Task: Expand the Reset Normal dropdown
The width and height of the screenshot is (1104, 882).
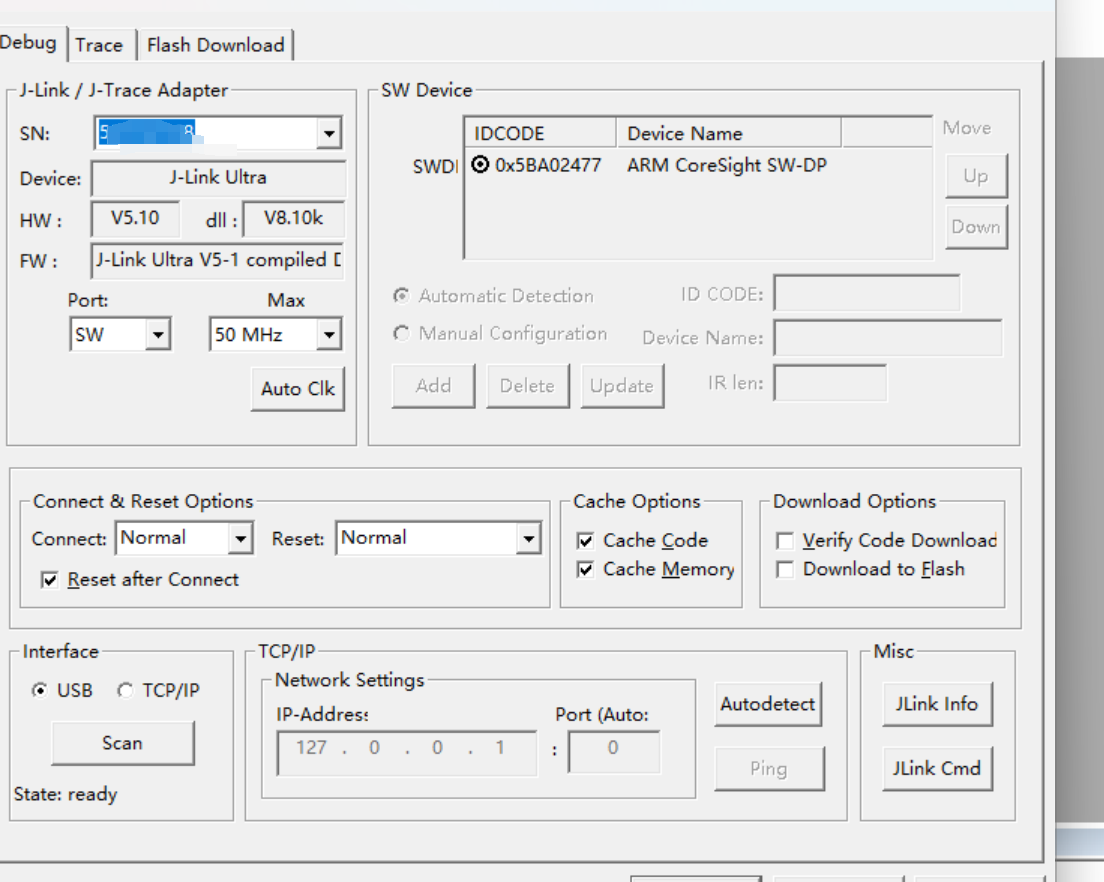Action: pyautogui.click(x=528, y=538)
